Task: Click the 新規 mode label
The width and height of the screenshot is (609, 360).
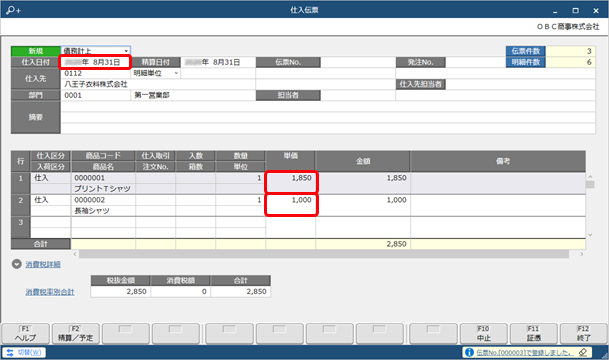Action: click(x=36, y=51)
